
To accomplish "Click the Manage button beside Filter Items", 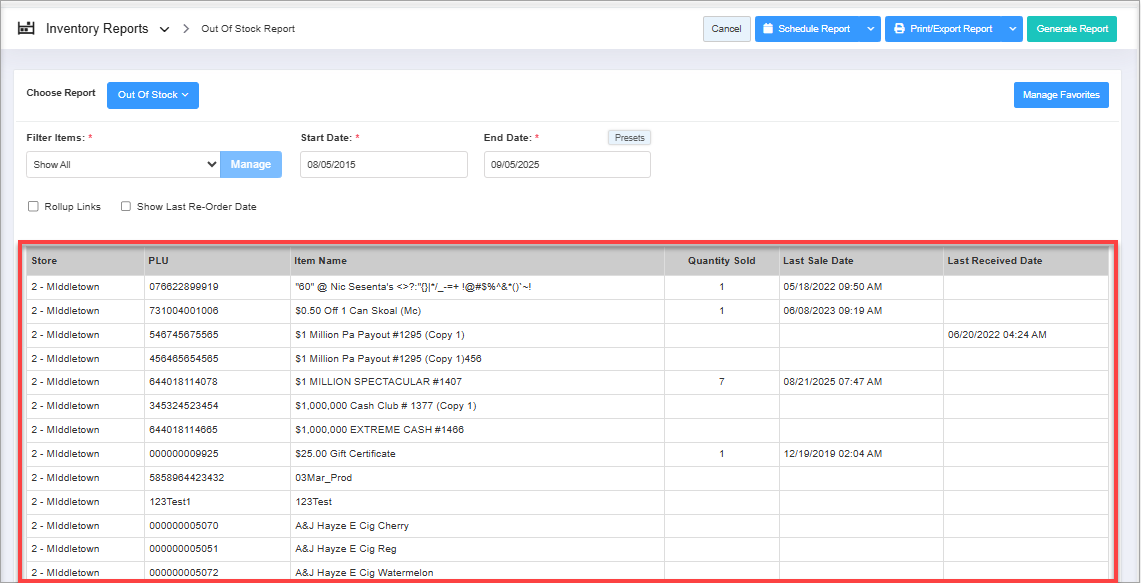I will click(251, 165).
